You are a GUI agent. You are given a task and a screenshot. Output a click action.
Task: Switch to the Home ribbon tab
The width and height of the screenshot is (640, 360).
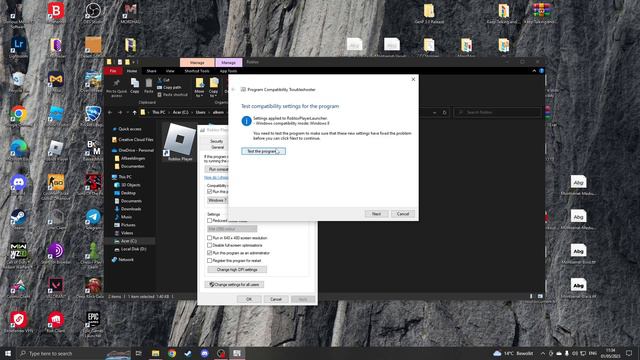[132, 71]
